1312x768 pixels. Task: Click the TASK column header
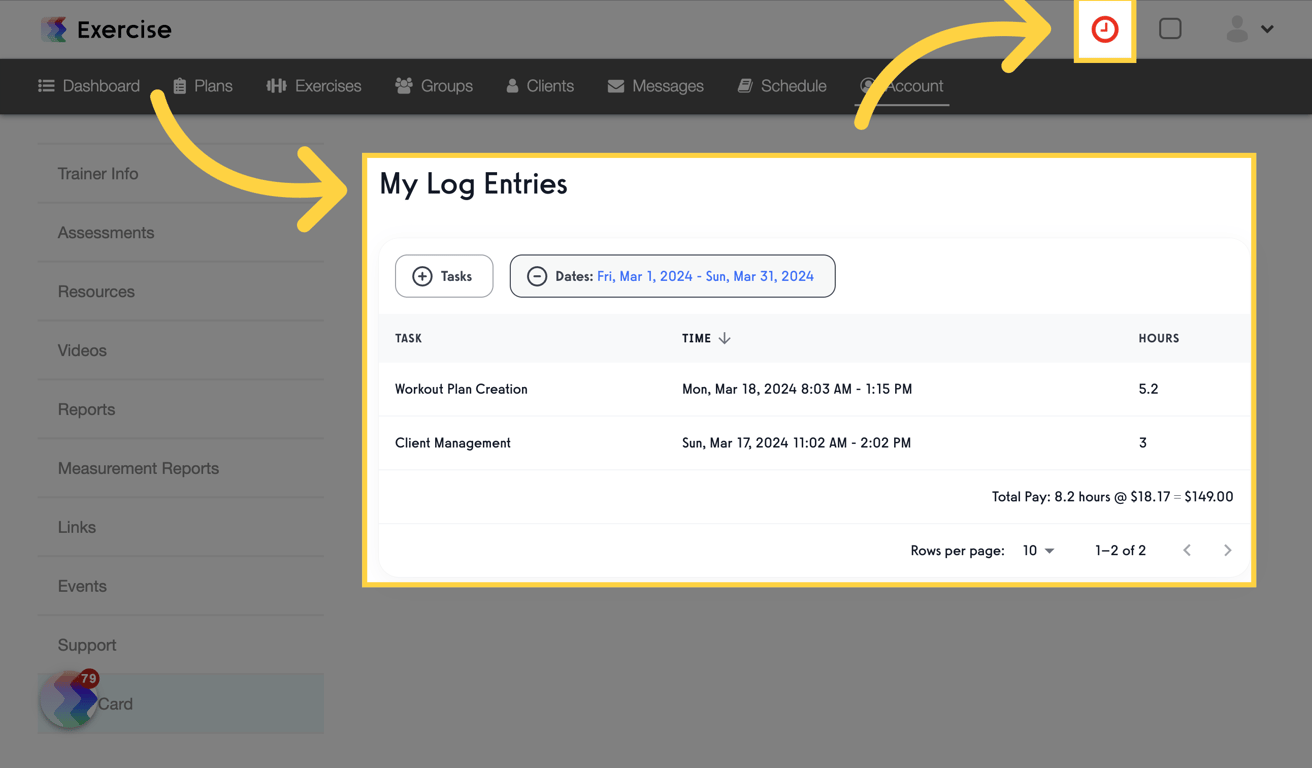(x=408, y=338)
